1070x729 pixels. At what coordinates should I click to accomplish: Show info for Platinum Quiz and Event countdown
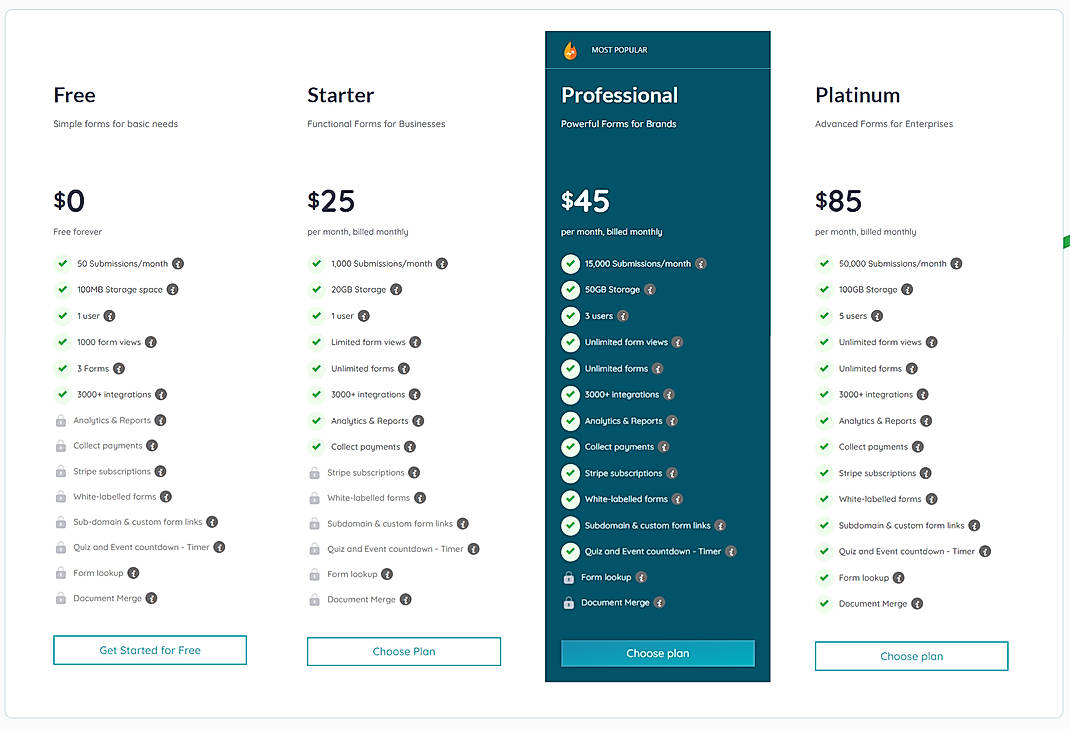(x=985, y=552)
